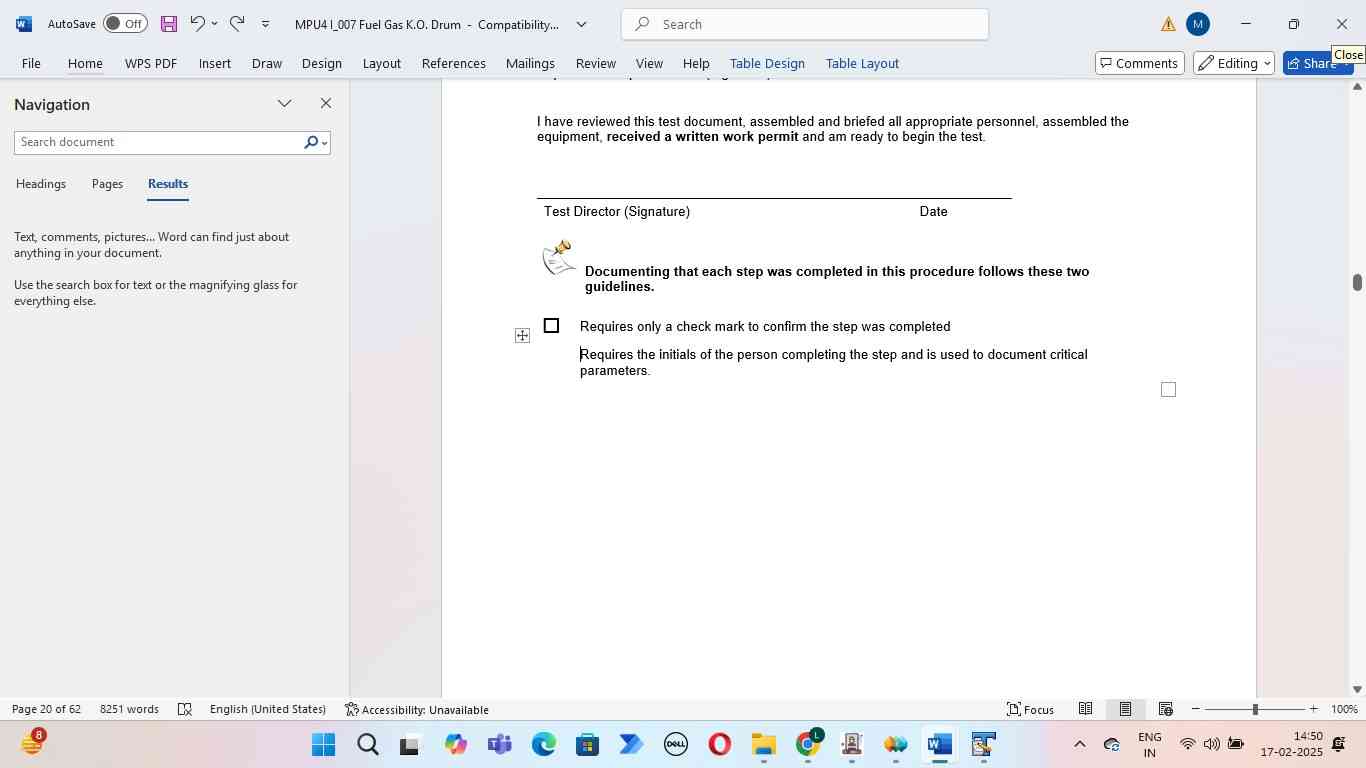This screenshot has width=1366, height=768.
Task: Select Web Layout view icon
Action: pyautogui.click(x=1165, y=709)
